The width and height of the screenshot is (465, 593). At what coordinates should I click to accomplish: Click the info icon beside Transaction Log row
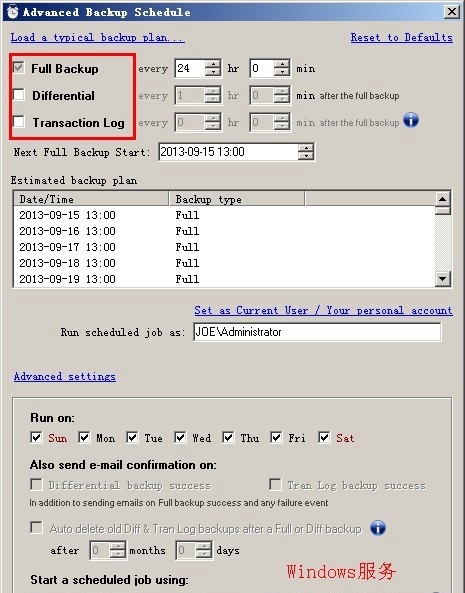pyautogui.click(x=411, y=121)
